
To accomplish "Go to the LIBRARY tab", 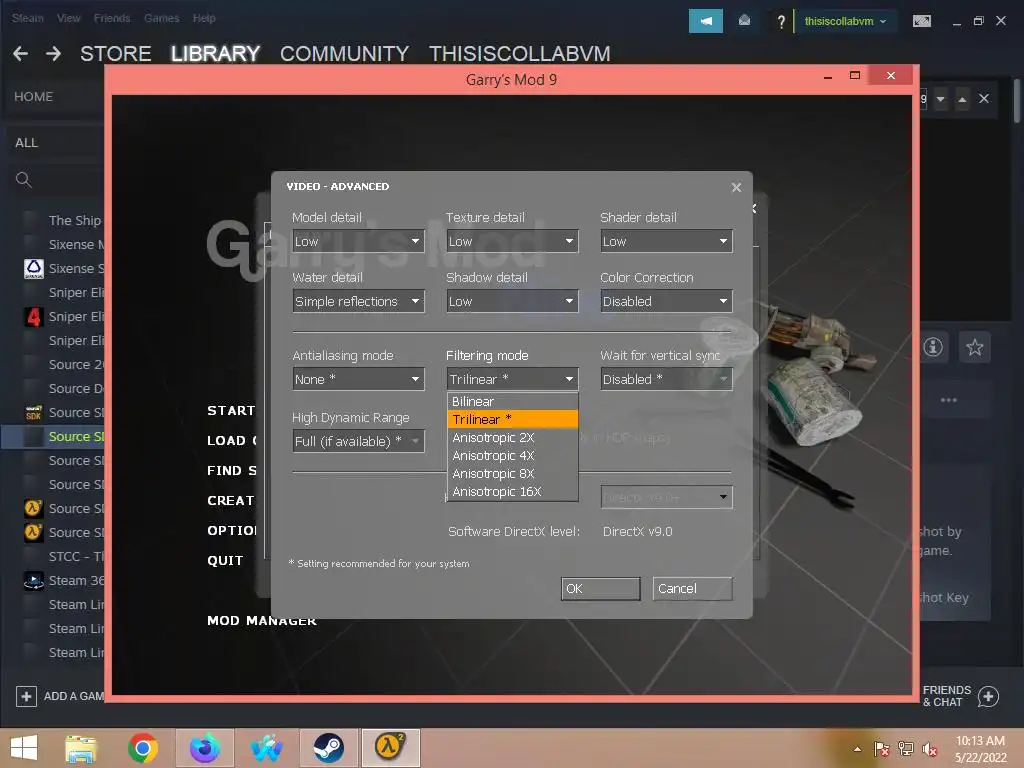I will [x=216, y=54].
